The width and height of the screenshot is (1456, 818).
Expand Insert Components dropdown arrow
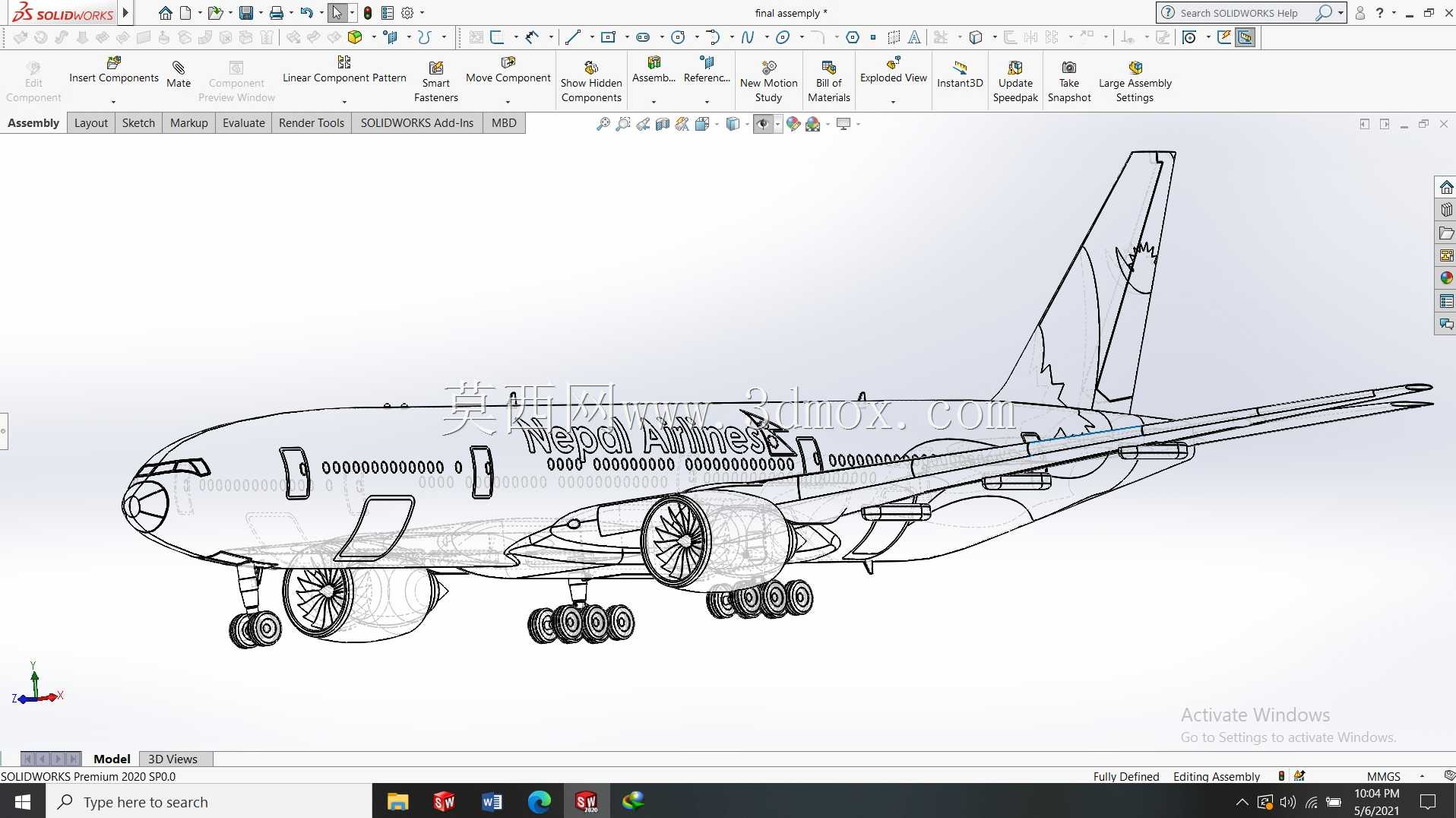[x=114, y=102]
